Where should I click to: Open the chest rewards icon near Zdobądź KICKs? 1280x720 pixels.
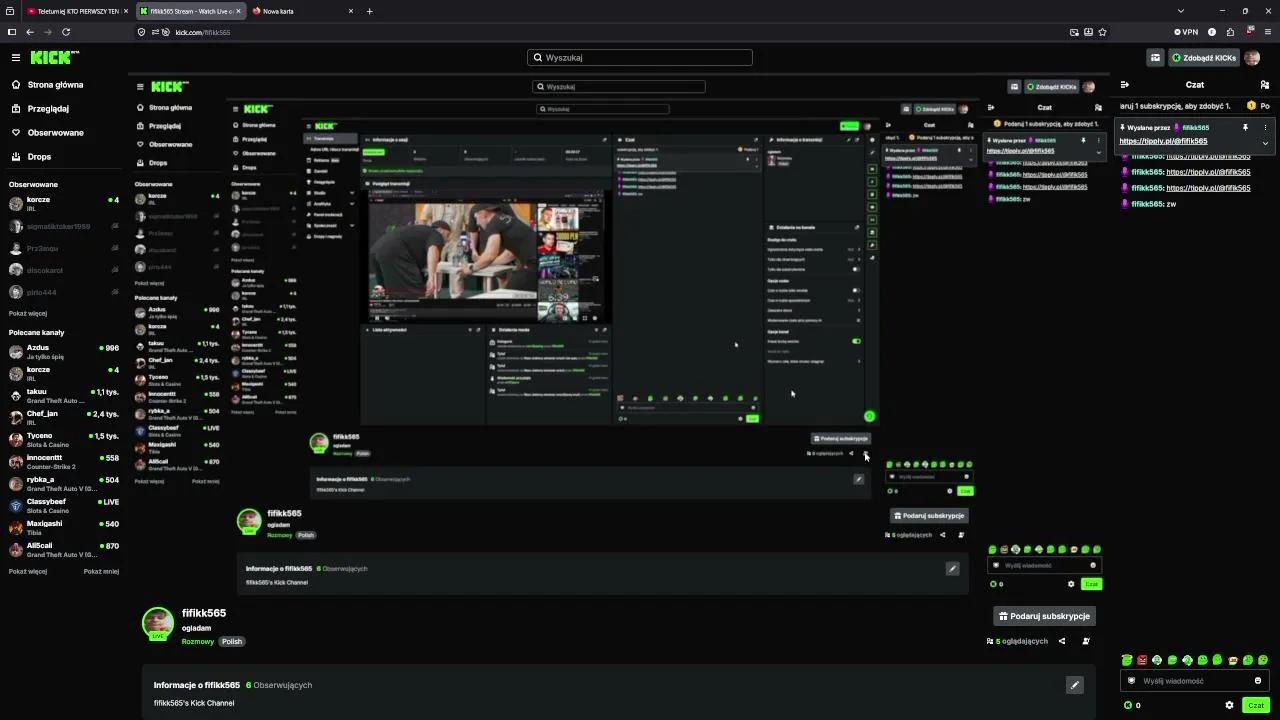[1155, 58]
